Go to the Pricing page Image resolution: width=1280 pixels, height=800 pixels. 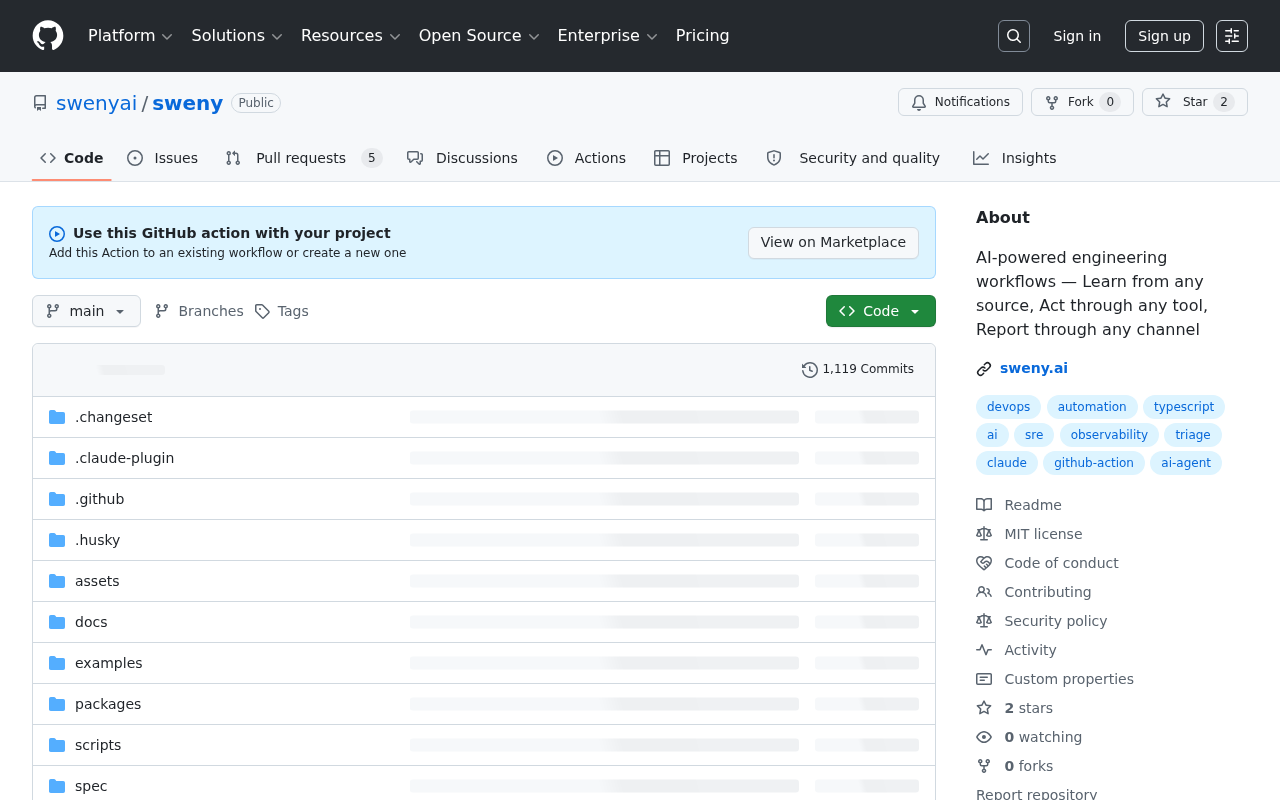click(702, 36)
